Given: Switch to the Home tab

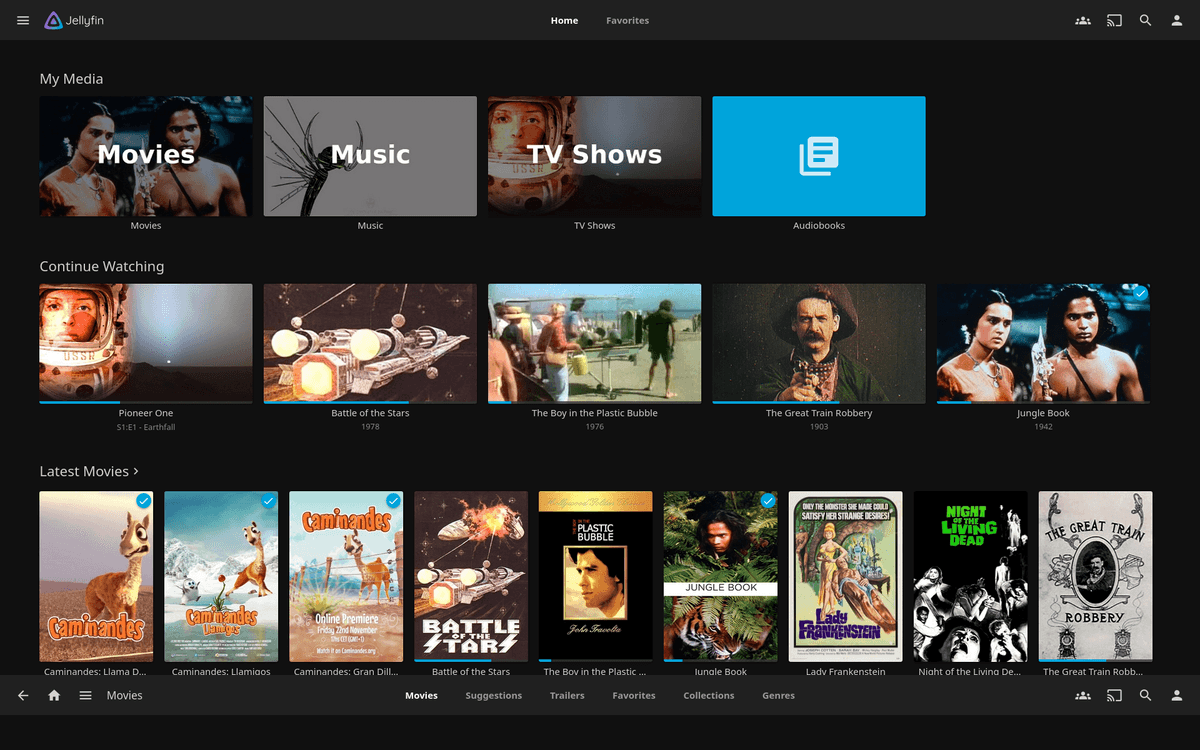Looking at the screenshot, I should [x=564, y=20].
